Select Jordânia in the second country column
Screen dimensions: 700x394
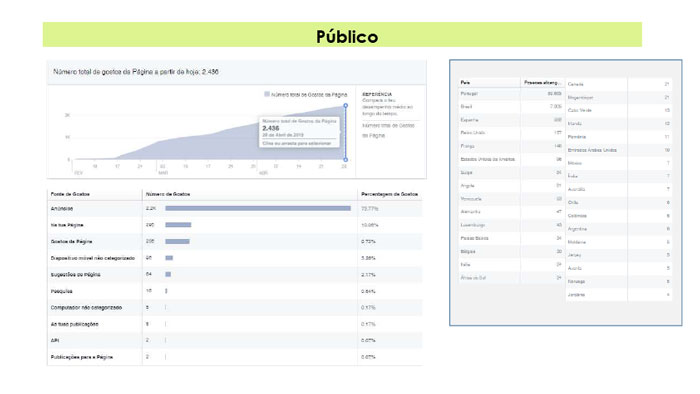(x=576, y=295)
